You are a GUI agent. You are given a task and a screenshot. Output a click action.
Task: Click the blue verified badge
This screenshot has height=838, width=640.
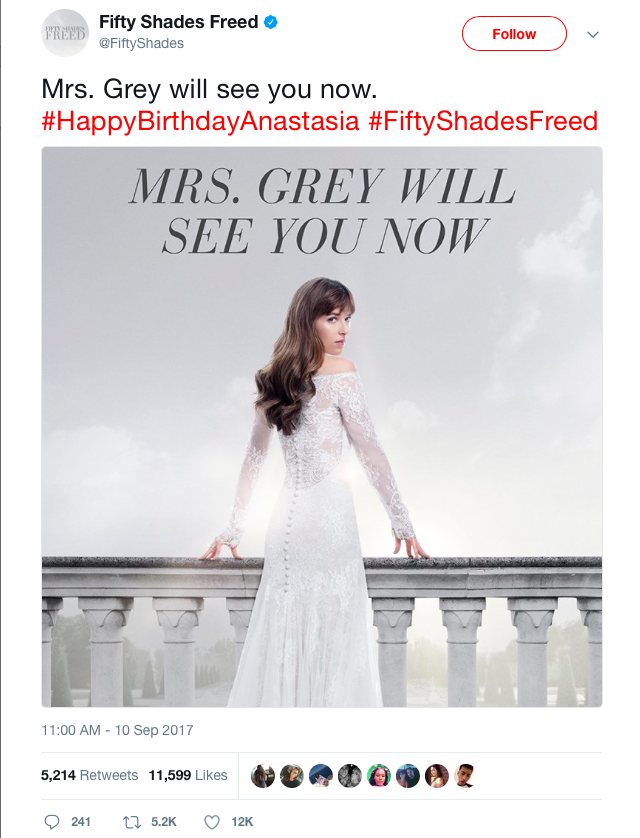pos(270,22)
